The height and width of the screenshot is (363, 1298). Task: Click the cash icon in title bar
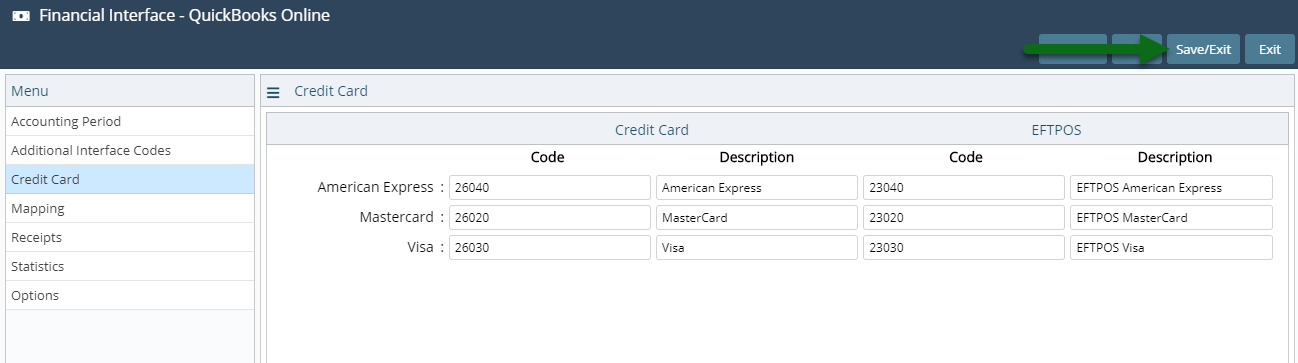[x=20, y=16]
